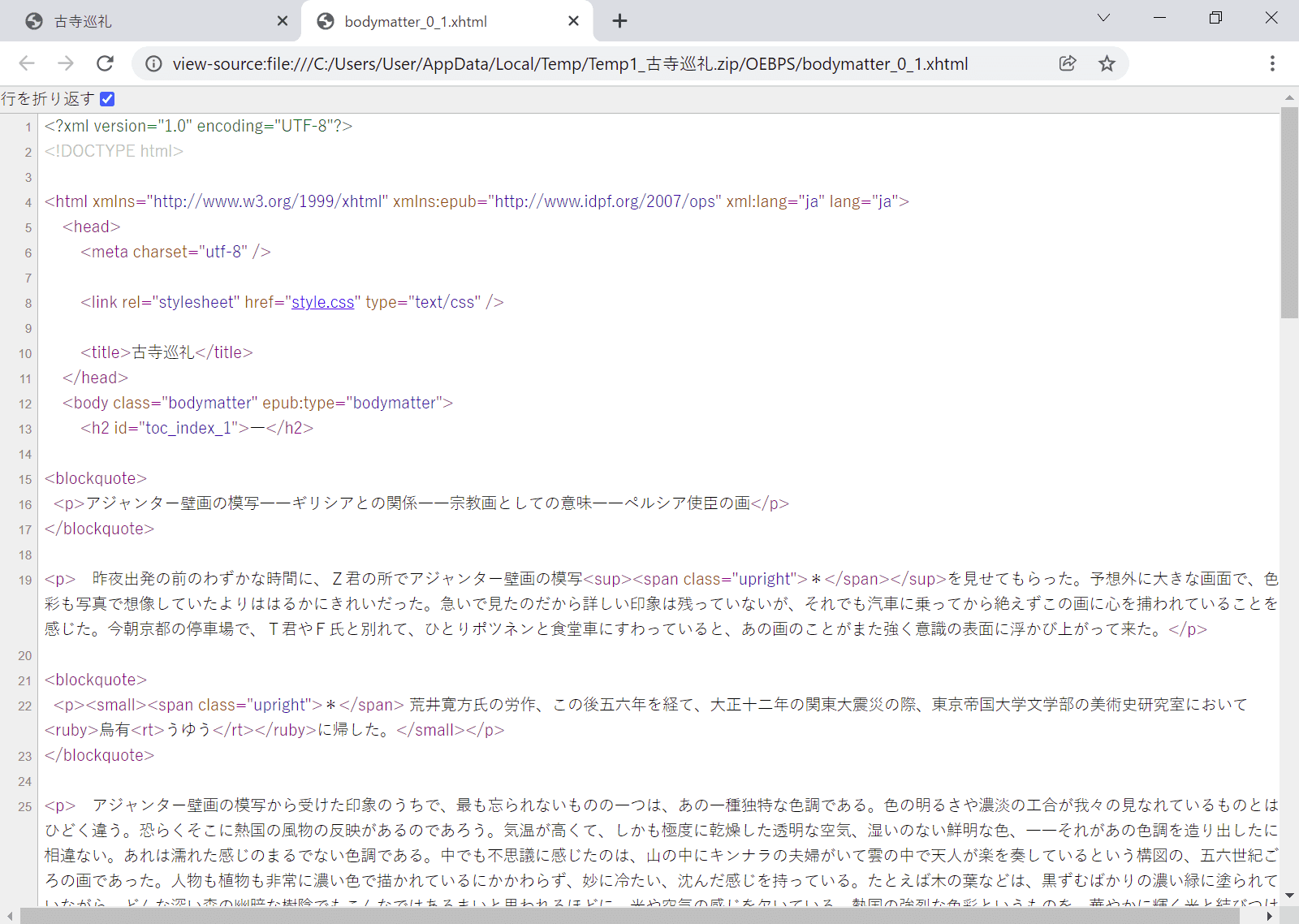Restore down the browser window
Image resolution: width=1299 pixels, height=924 pixels.
pyautogui.click(x=1215, y=18)
